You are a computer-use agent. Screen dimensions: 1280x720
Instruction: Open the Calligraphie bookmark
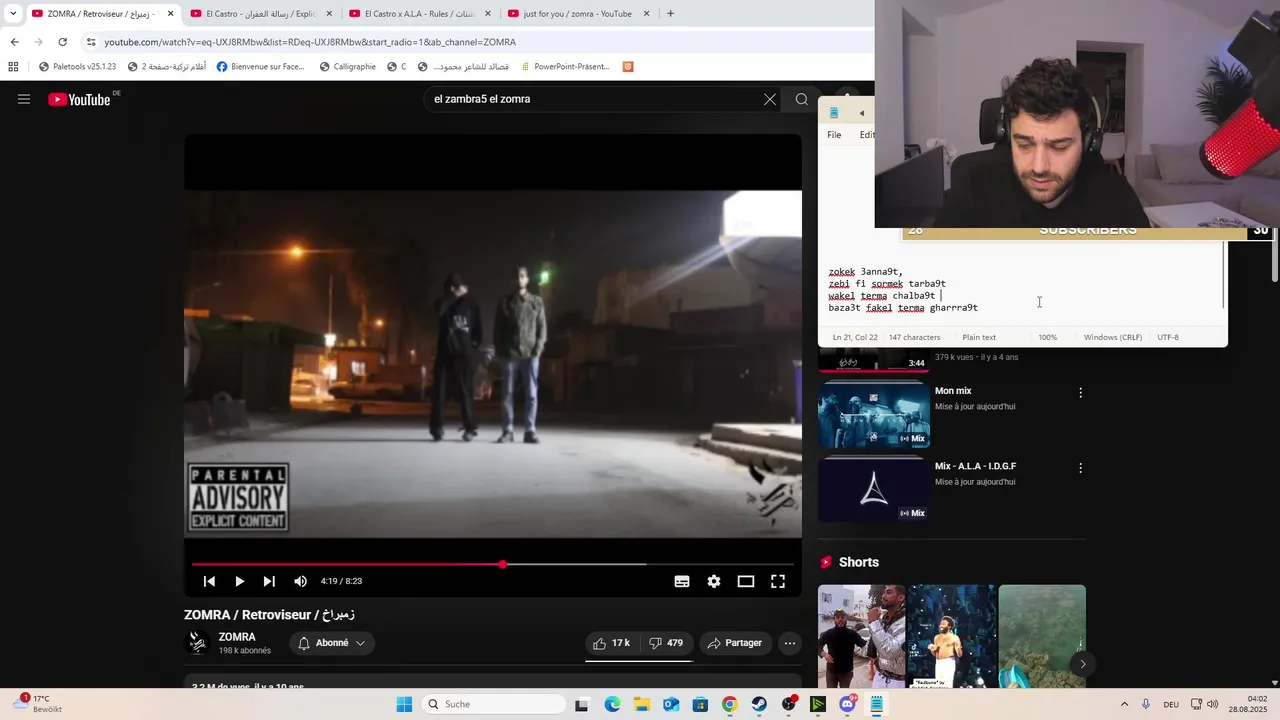pos(347,67)
